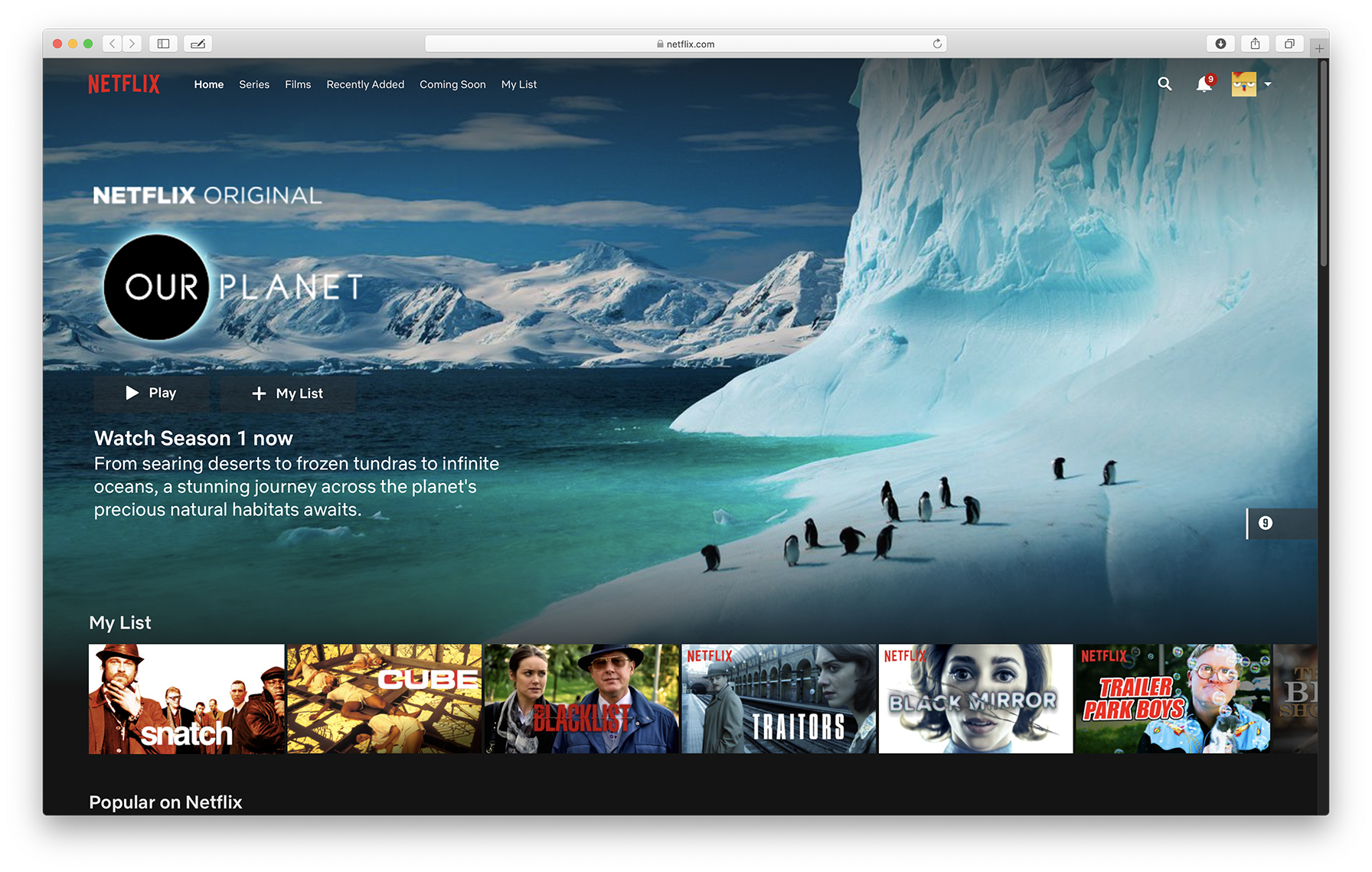This screenshot has width=1372, height=872.
Task: Open the Cube thumbnail
Action: tap(384, 699)
